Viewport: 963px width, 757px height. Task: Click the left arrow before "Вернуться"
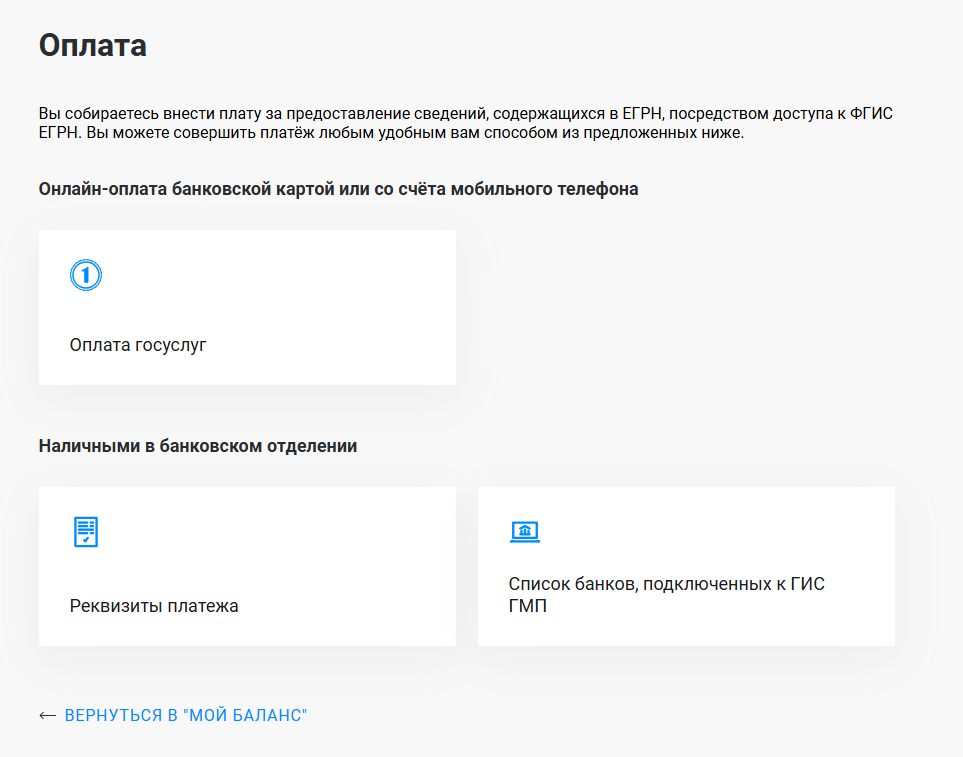tap(47, 715)
